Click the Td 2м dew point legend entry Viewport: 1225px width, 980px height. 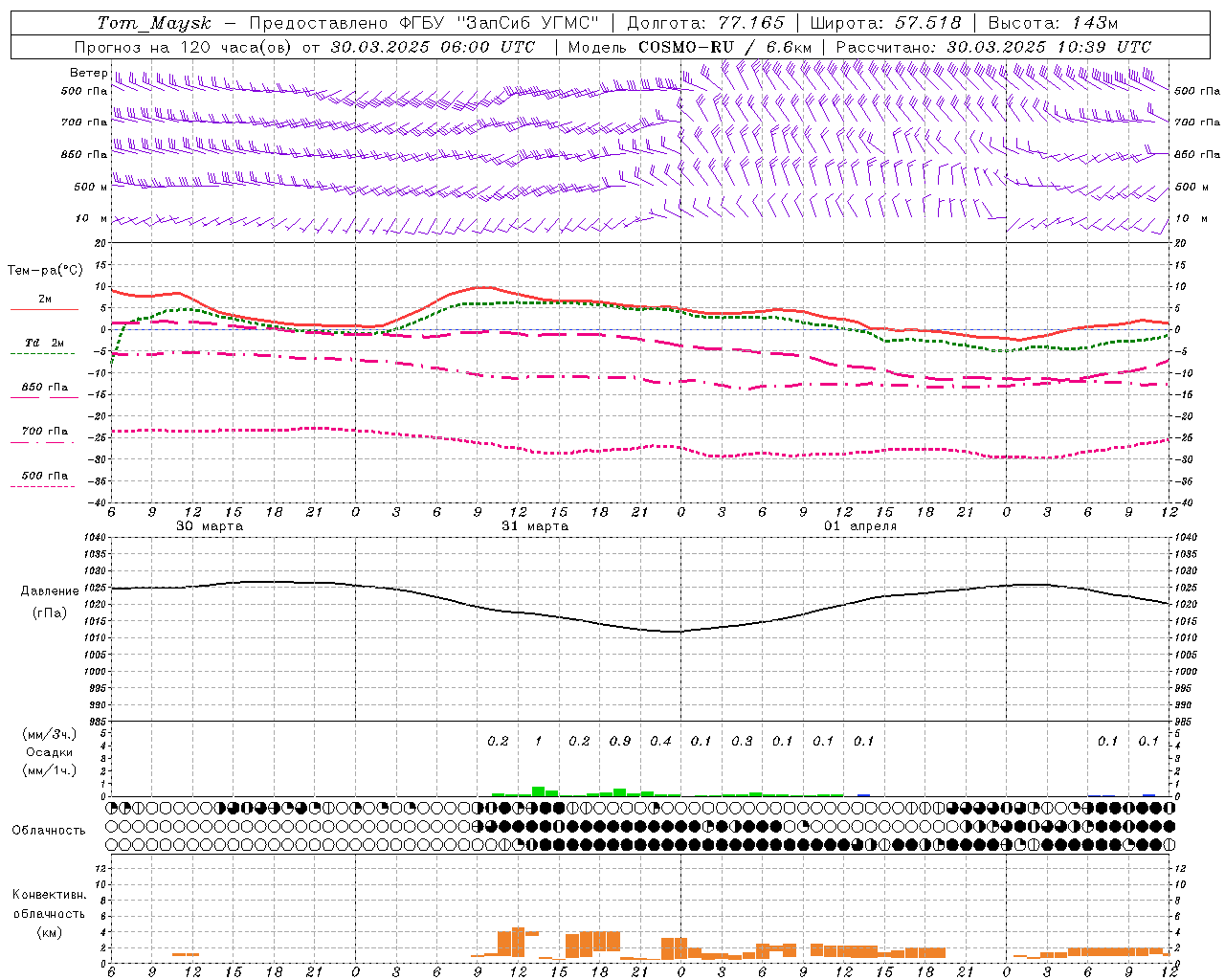point(44,343)
